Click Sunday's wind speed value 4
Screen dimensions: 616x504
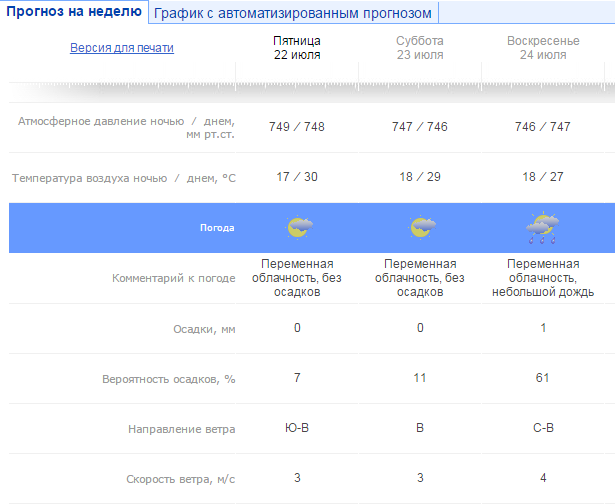point(543,477)
